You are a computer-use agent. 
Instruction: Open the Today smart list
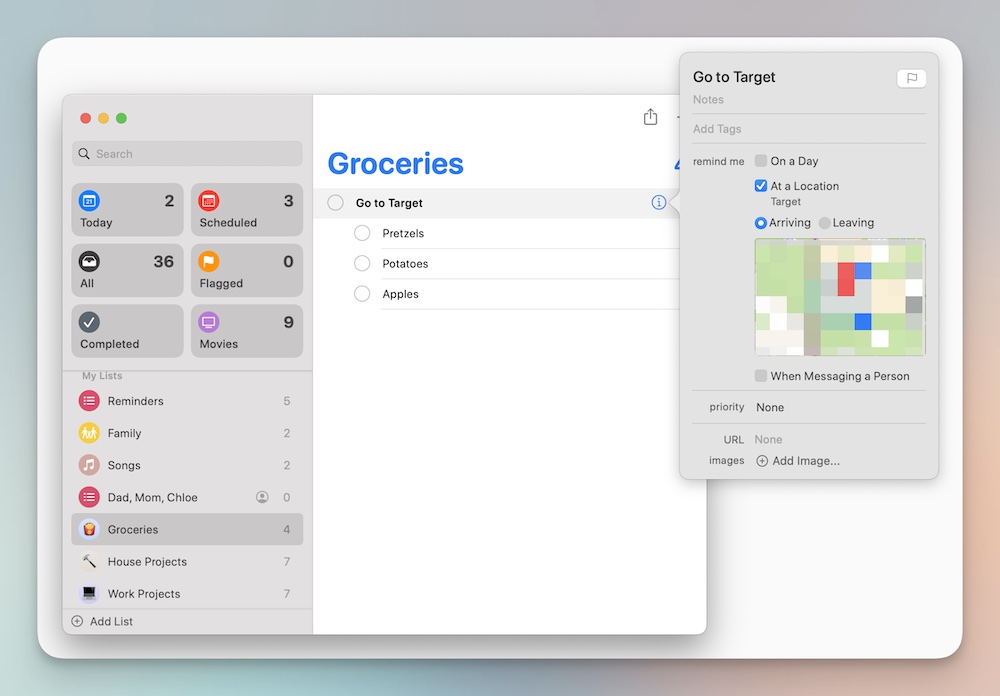click(128, 210)
